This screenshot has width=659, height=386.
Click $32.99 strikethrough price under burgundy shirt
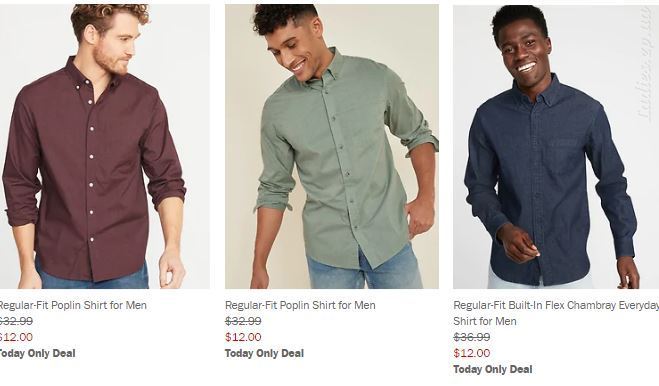coord(16,321)
